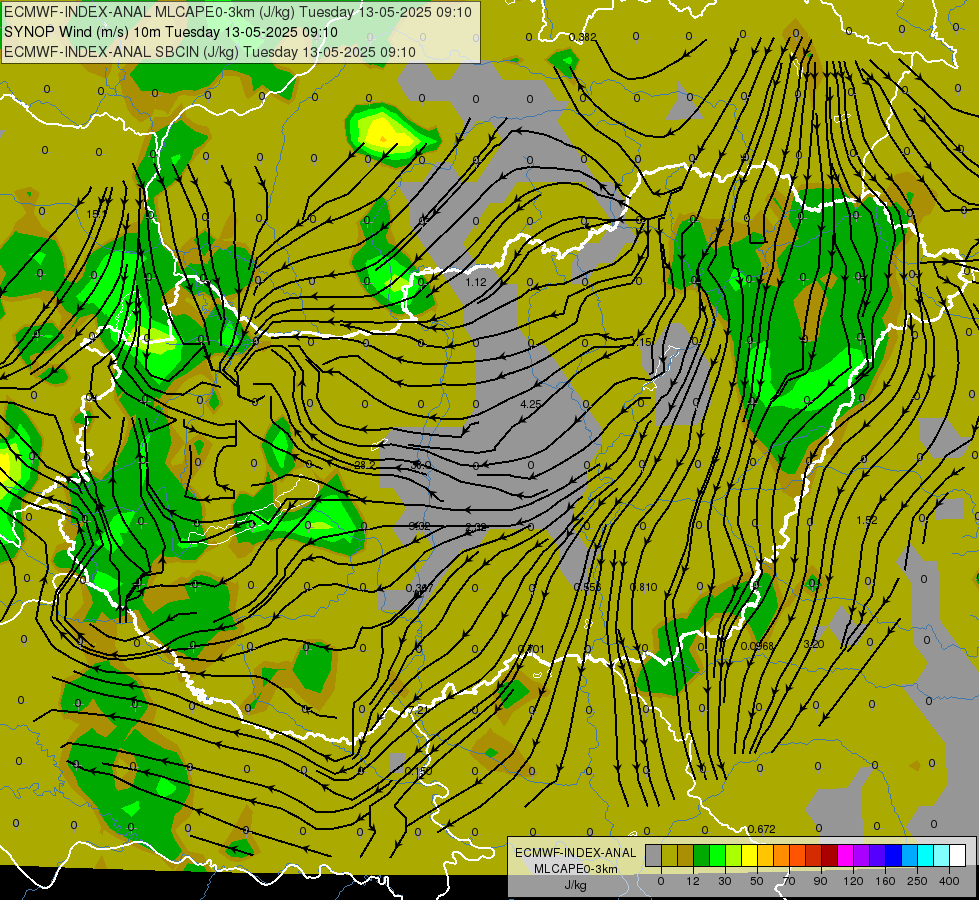The height and width of the screenshot is (900, 979).
Task: Click the magenta swatch in the legend
Action: [846, 855]
